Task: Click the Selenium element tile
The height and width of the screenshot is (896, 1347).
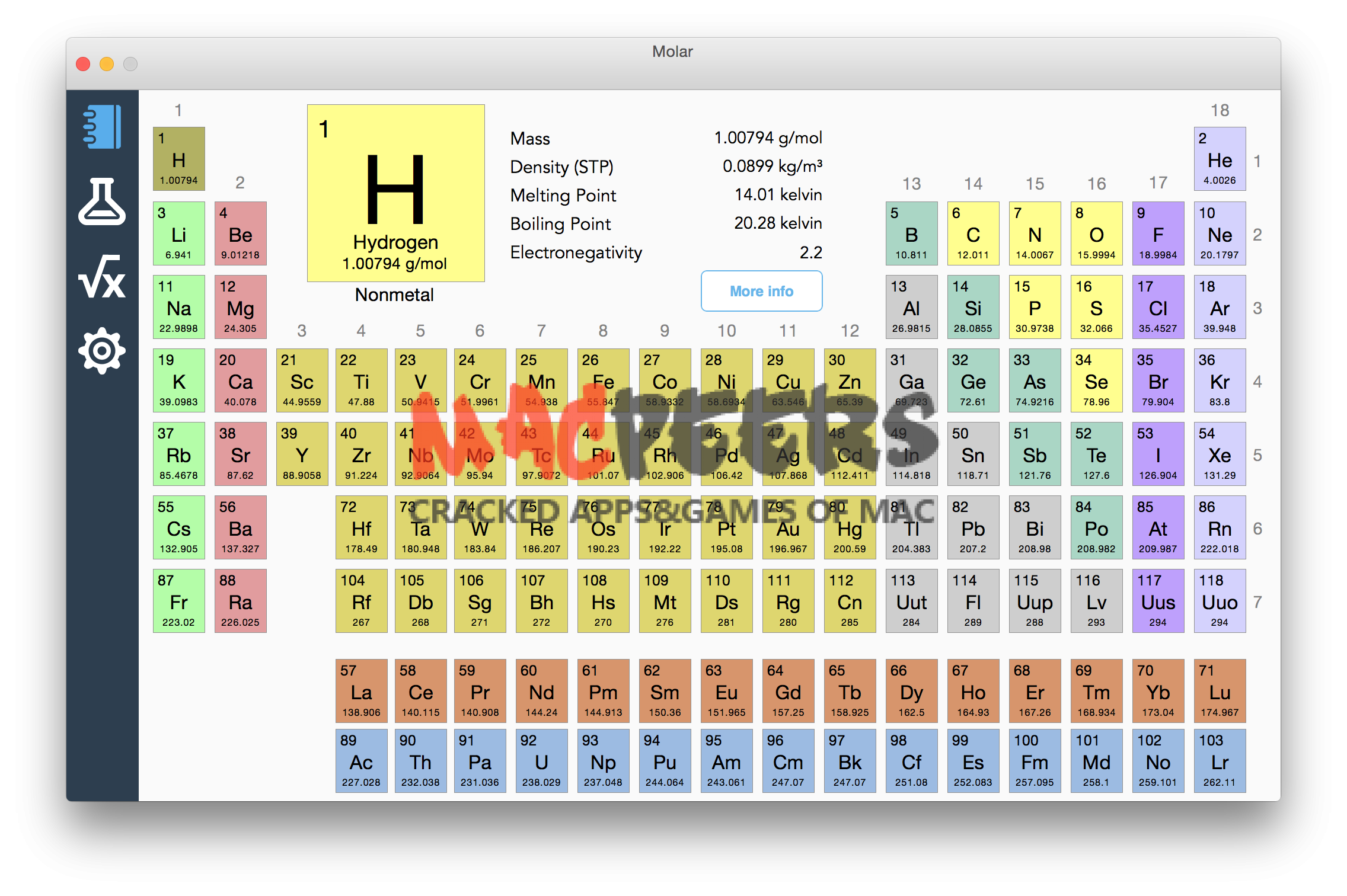Action: (1096, 380)
